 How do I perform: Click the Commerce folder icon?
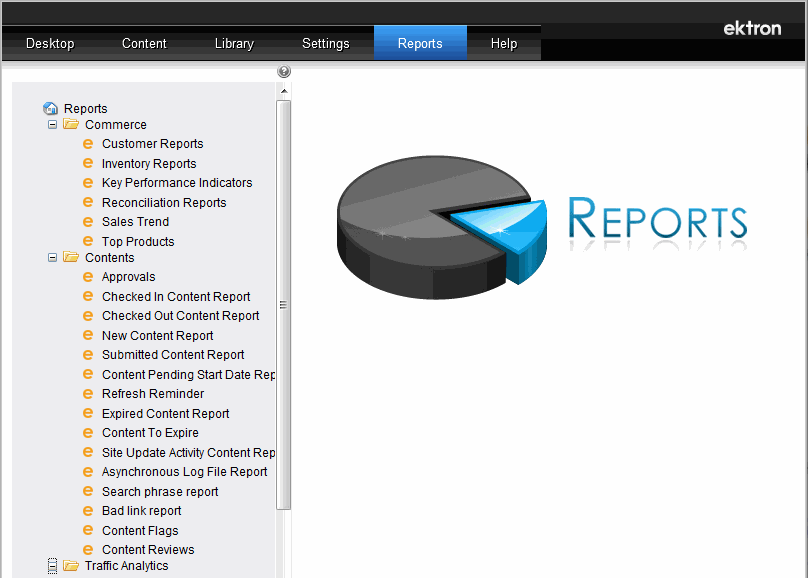tap(71, 124)
